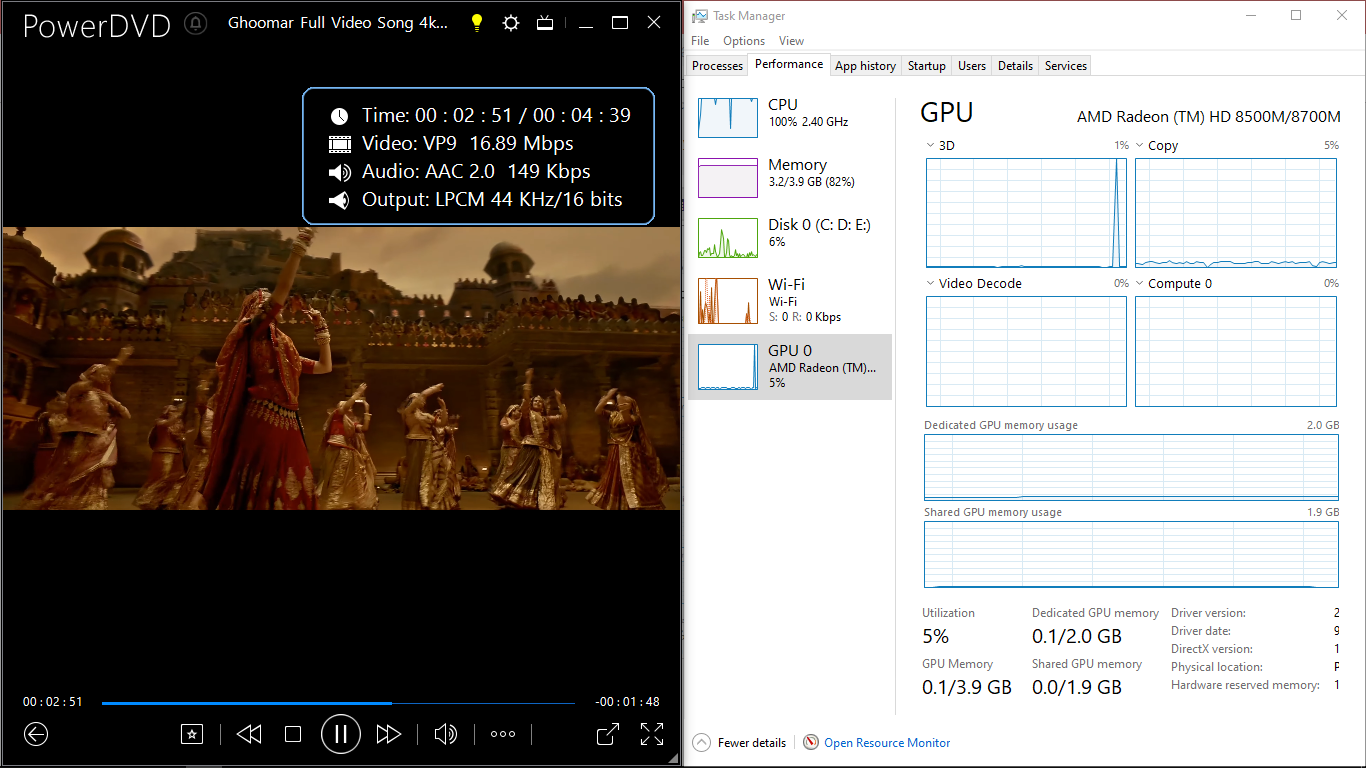Click the Ghoomar video title text

coord(338,22)
